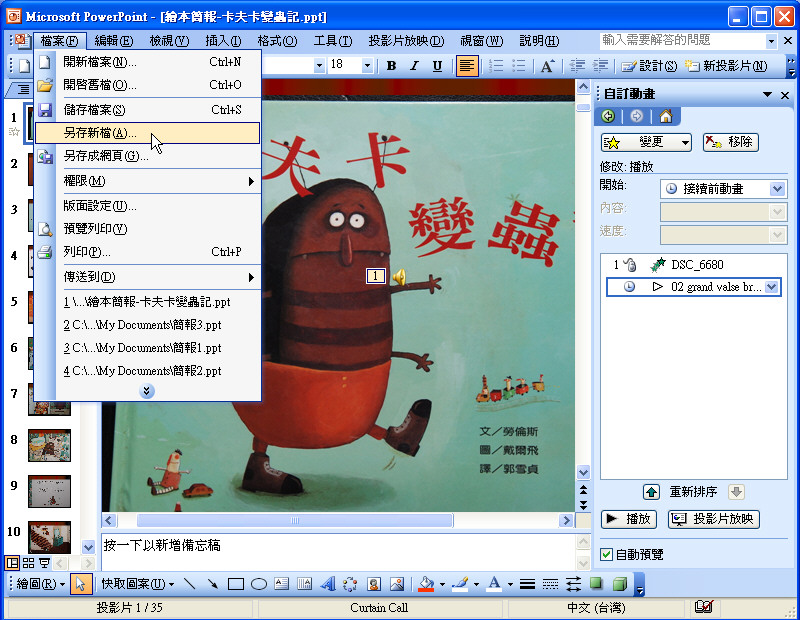Insert a picture from file
This screenshot has height=620, width=800.
coord(397,584)
